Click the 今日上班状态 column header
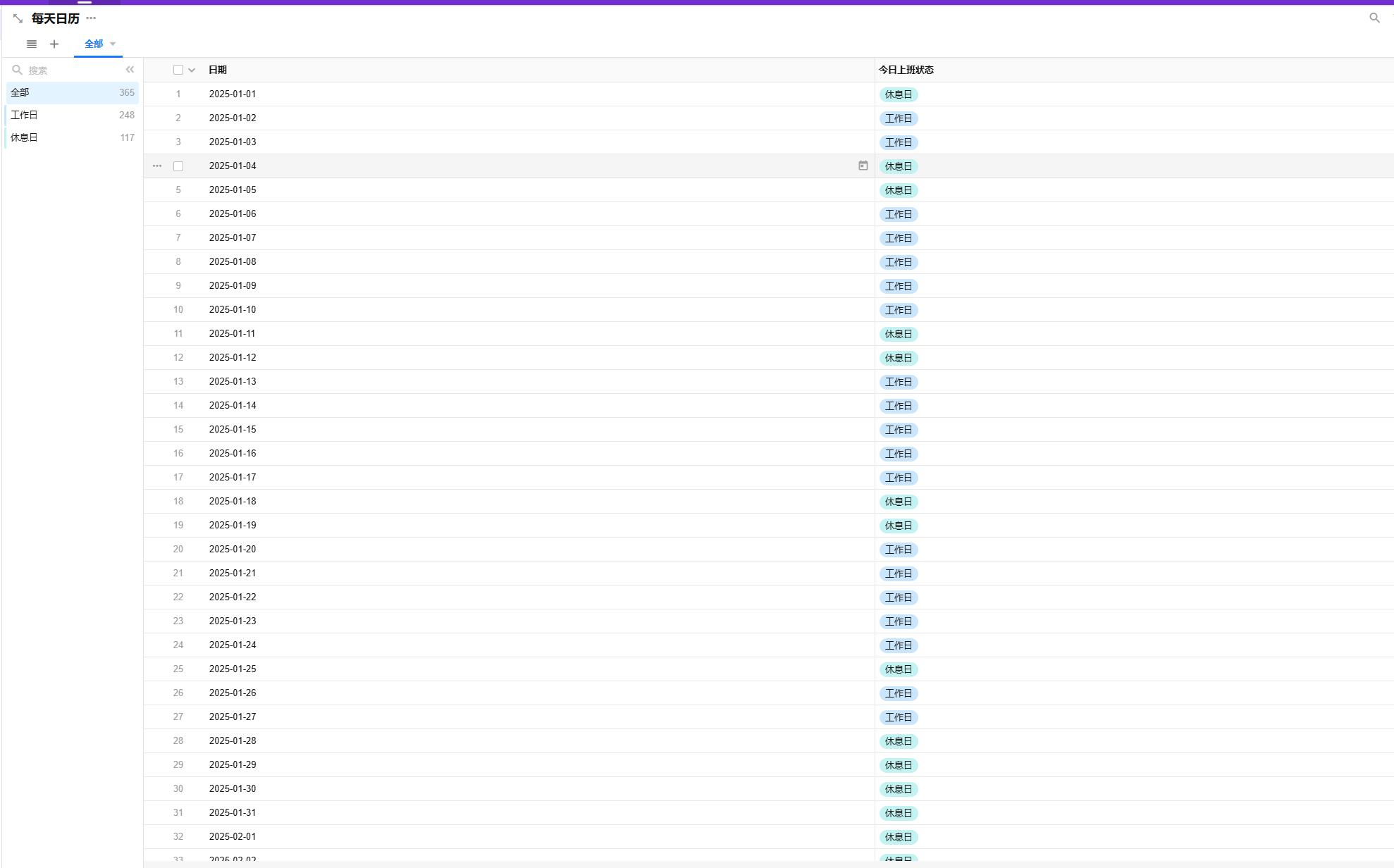1394x868 pixels. tap(906, 70)
